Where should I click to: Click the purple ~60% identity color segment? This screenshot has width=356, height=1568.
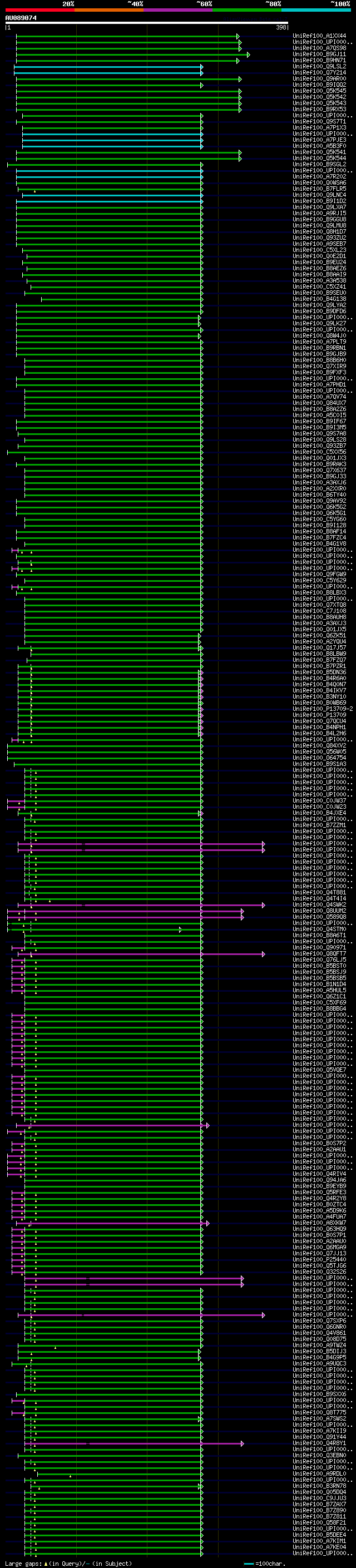click(179, 10)
